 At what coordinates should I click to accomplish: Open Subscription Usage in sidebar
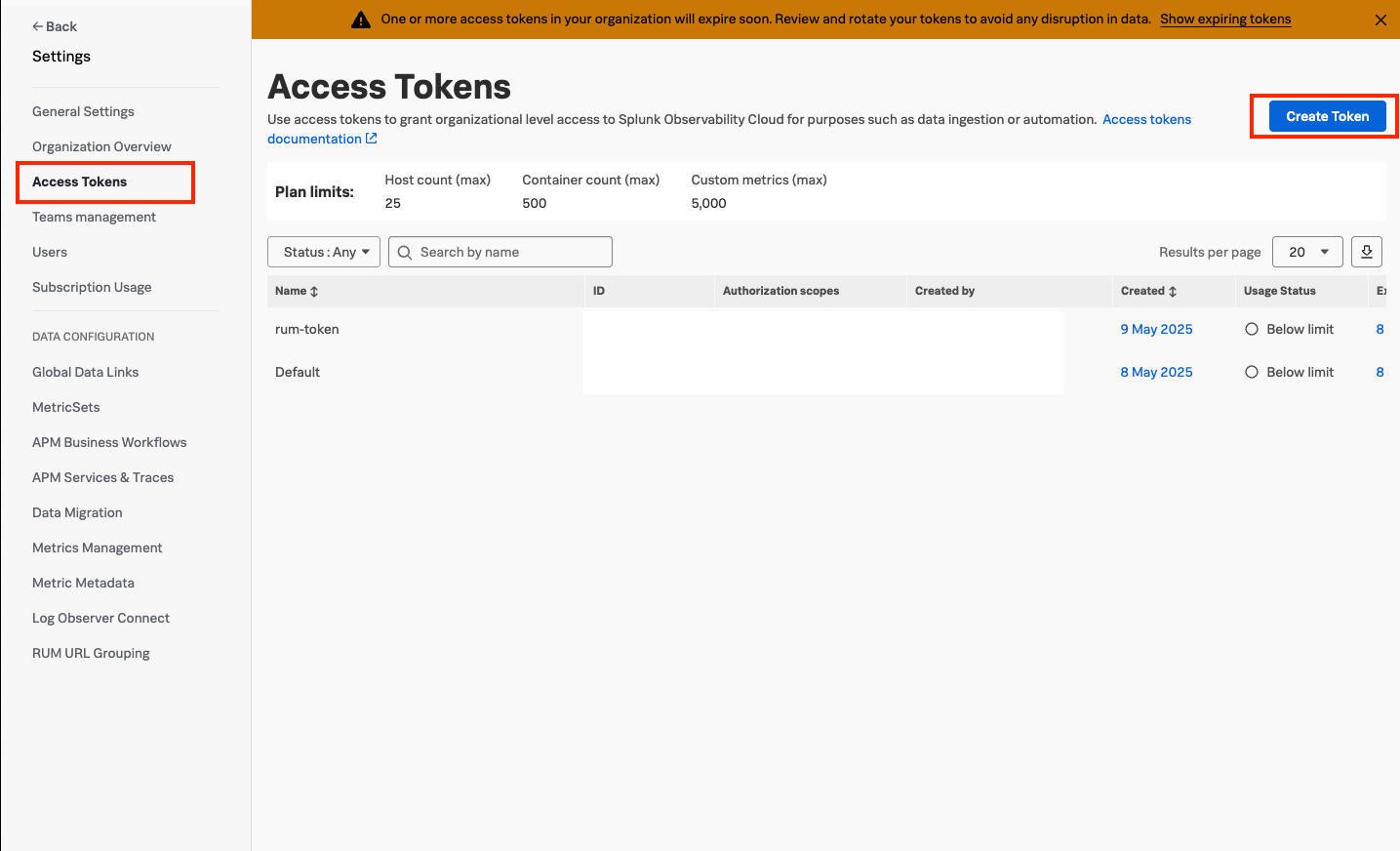pos(92,287)
